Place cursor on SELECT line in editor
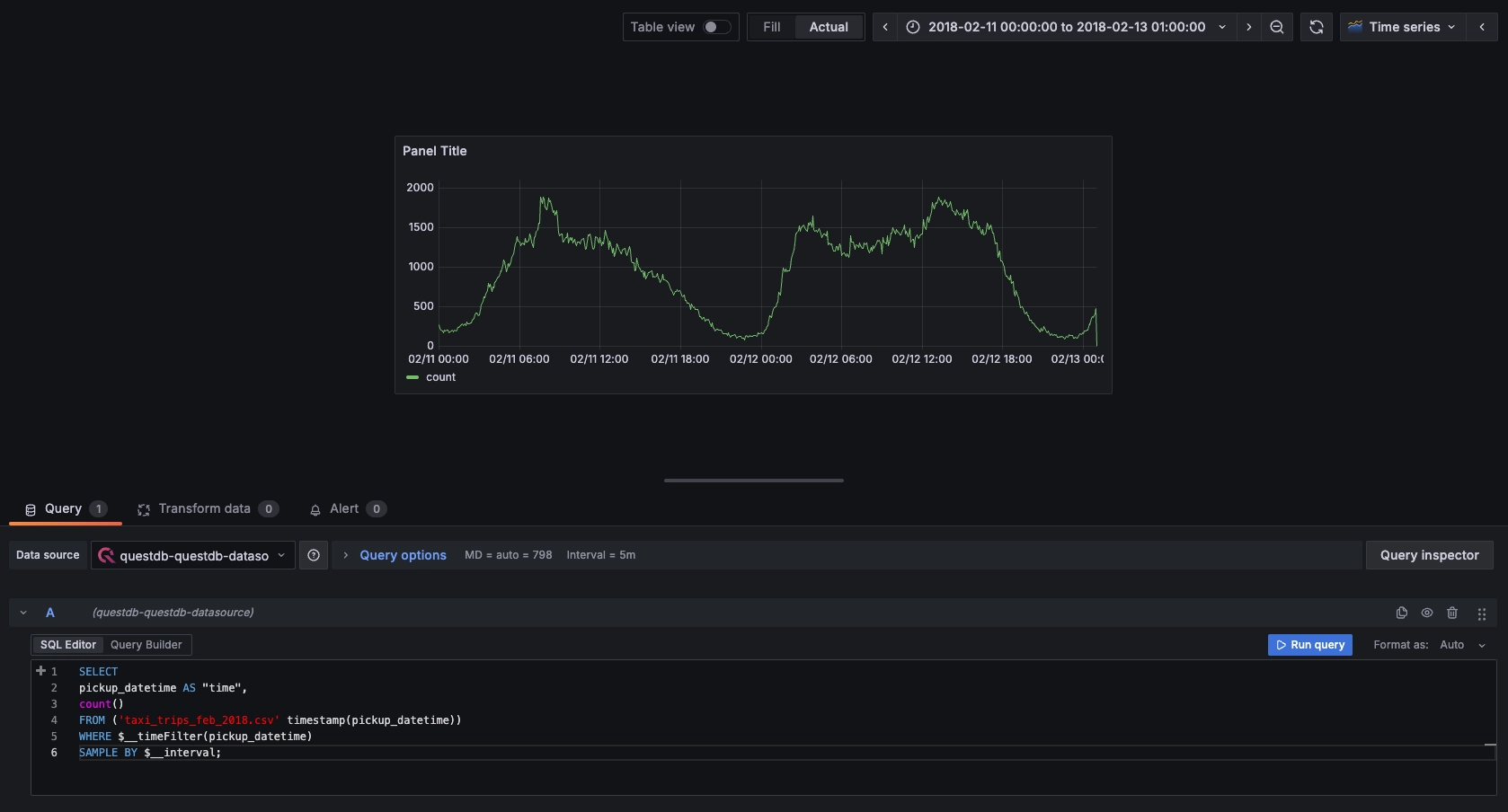 (98, 672)
